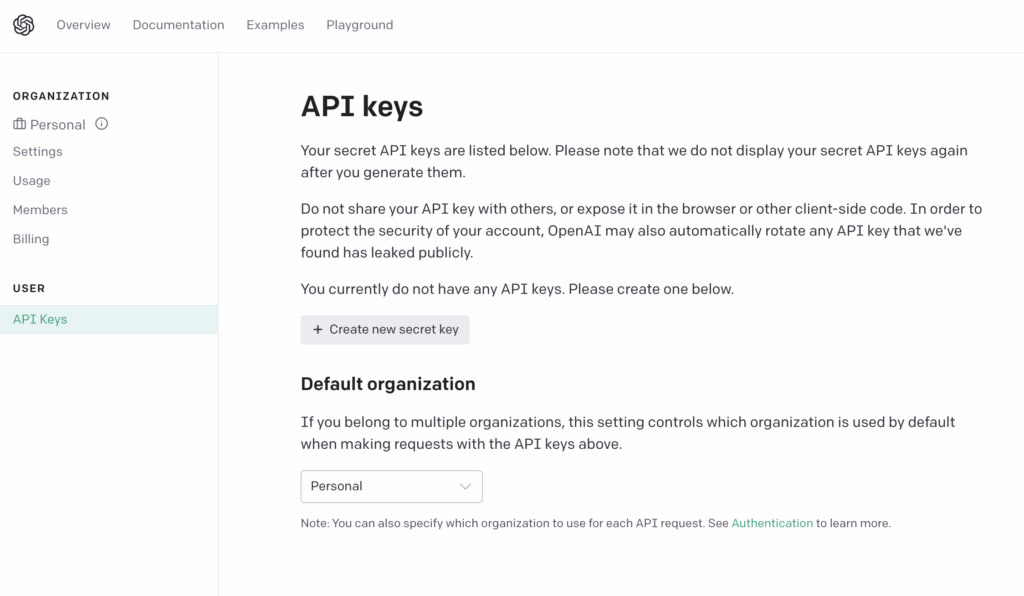Switch to the Examples section

[275, 25]
